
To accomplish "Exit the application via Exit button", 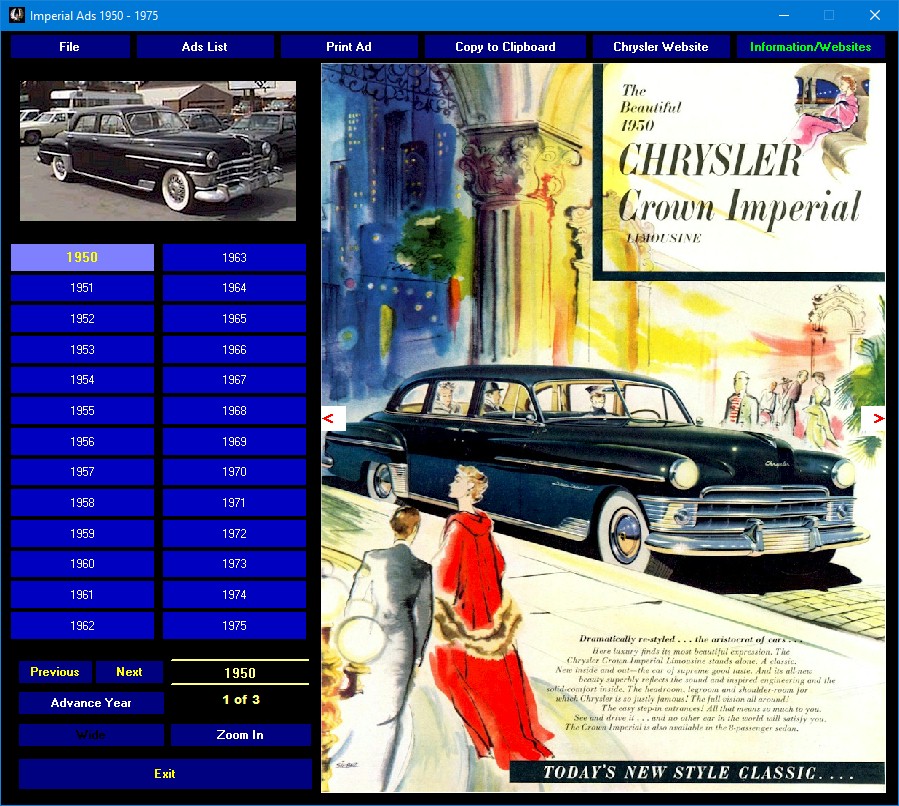I will click(x=165, y=774).
